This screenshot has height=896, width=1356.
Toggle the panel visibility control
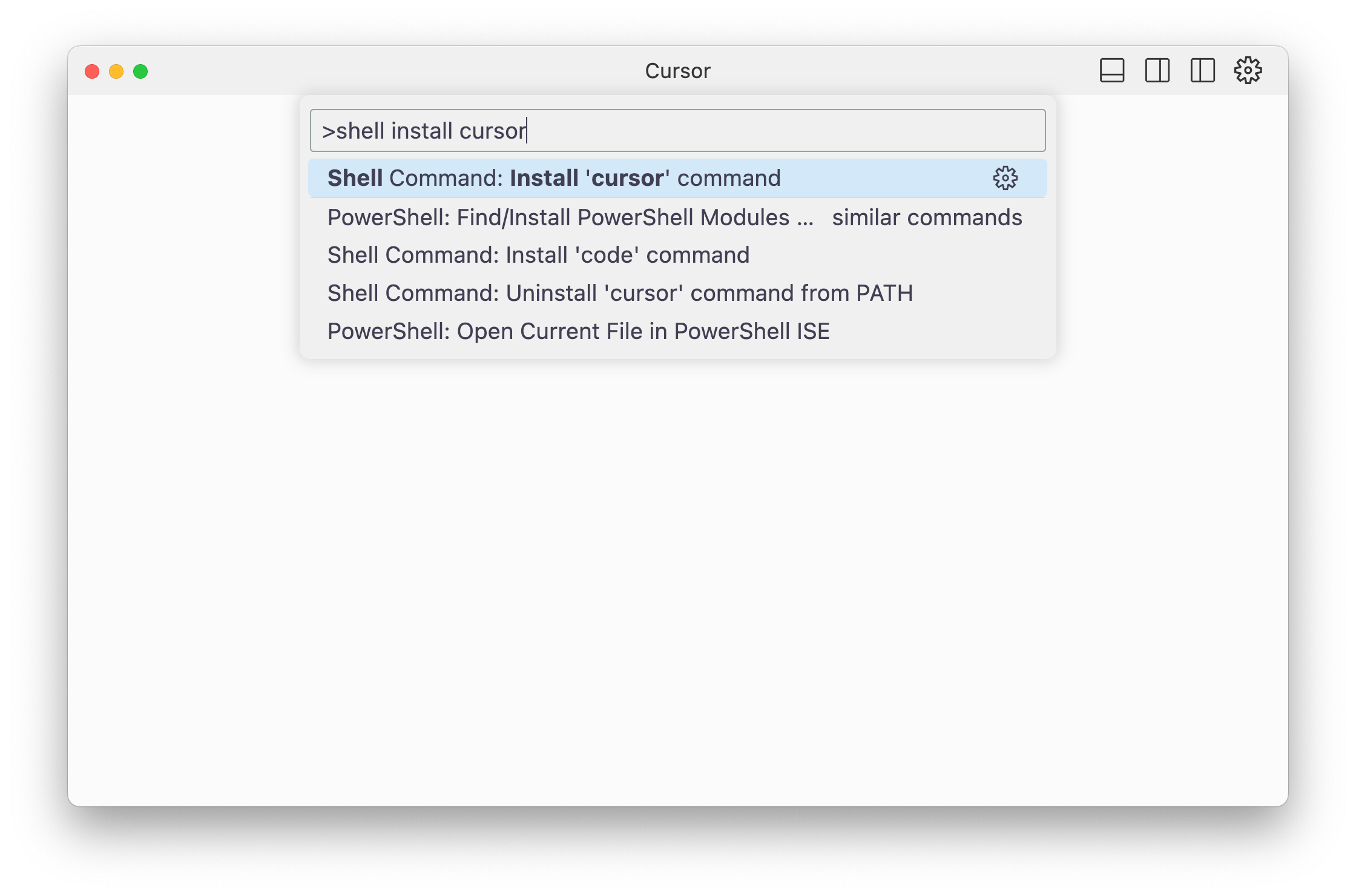click(x=1113, y=70)
